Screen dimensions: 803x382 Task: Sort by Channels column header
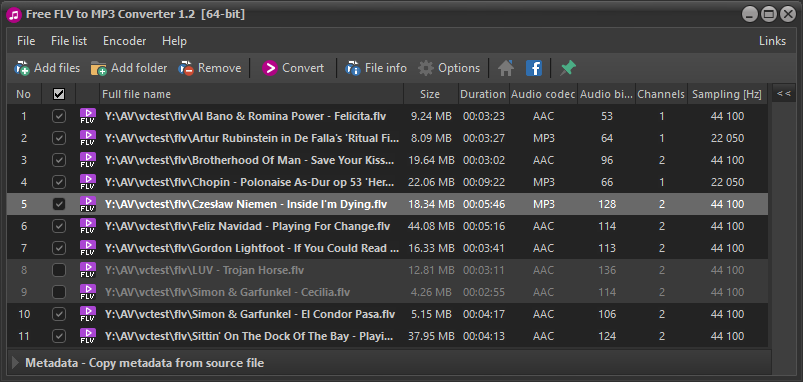pyautogui.click(x=661, y=94)
